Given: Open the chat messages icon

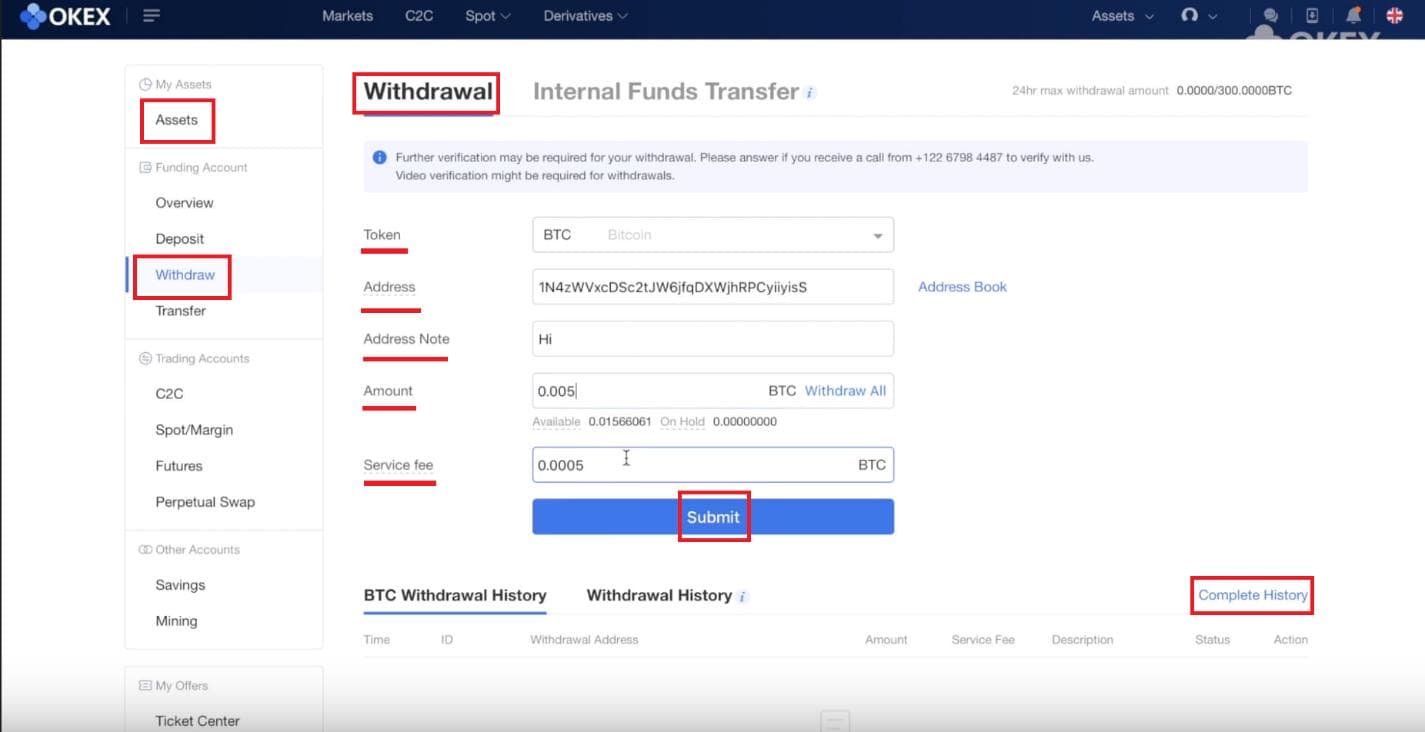Looking at the screenshot, I should [x=1270, y=16].
